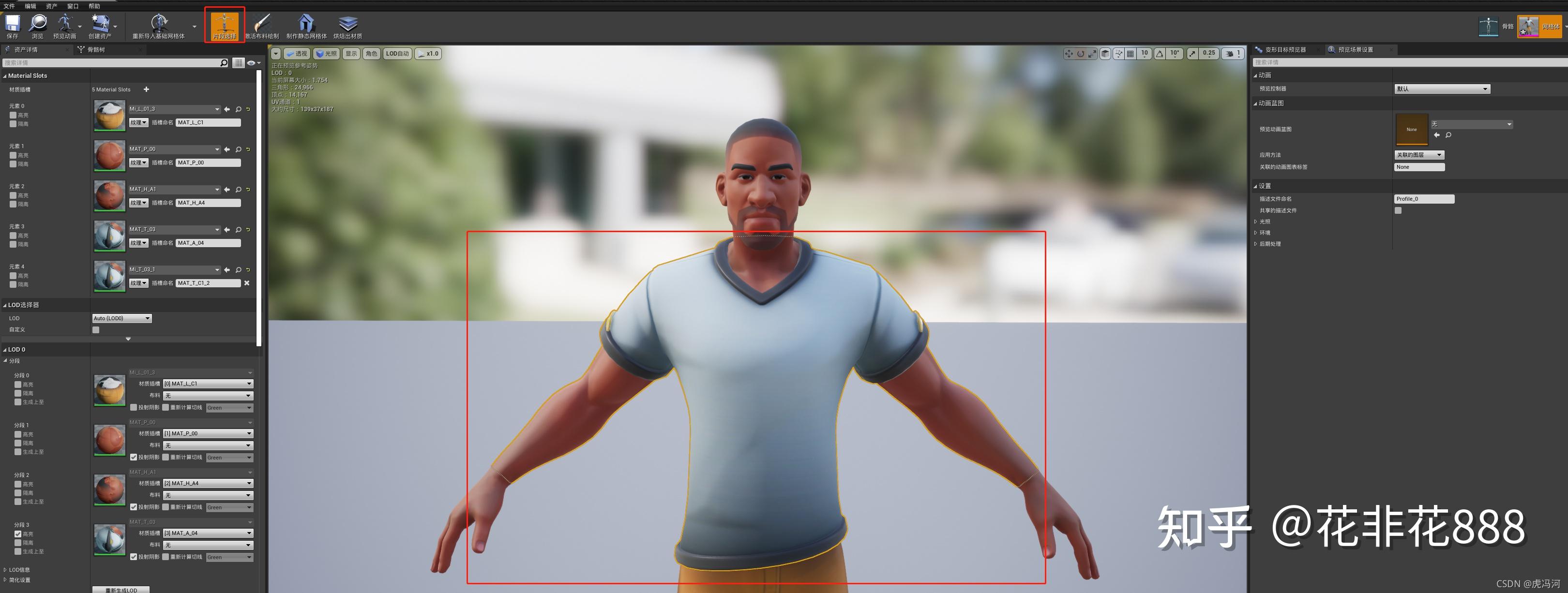1568x593 pixels.
Task: Click the 光照 lit mode viewport button
Action: [x=327, y=54]
